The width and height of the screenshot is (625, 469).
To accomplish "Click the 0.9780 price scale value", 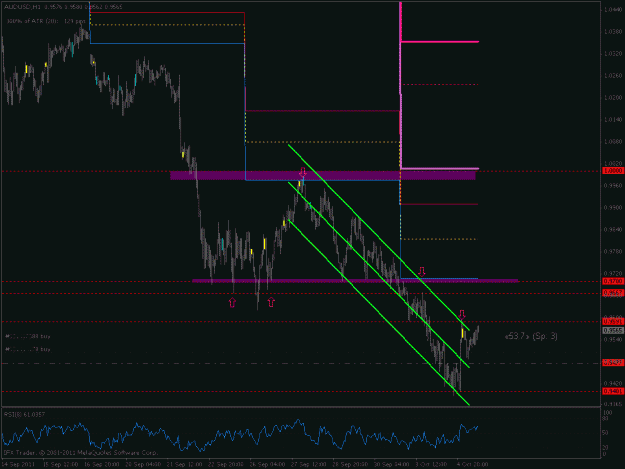I will pyautogui.click(x=613, y=251).
